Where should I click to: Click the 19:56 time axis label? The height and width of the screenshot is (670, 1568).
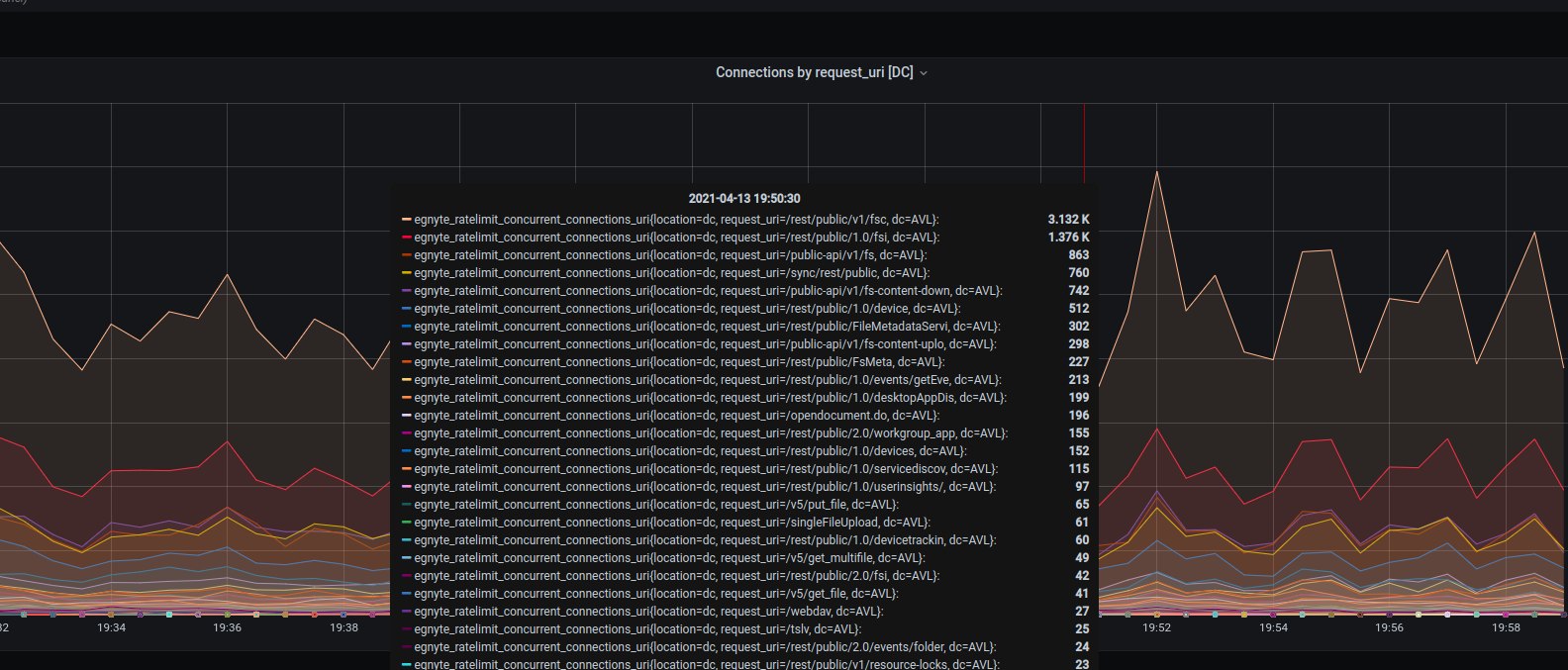coord(1389,627)
